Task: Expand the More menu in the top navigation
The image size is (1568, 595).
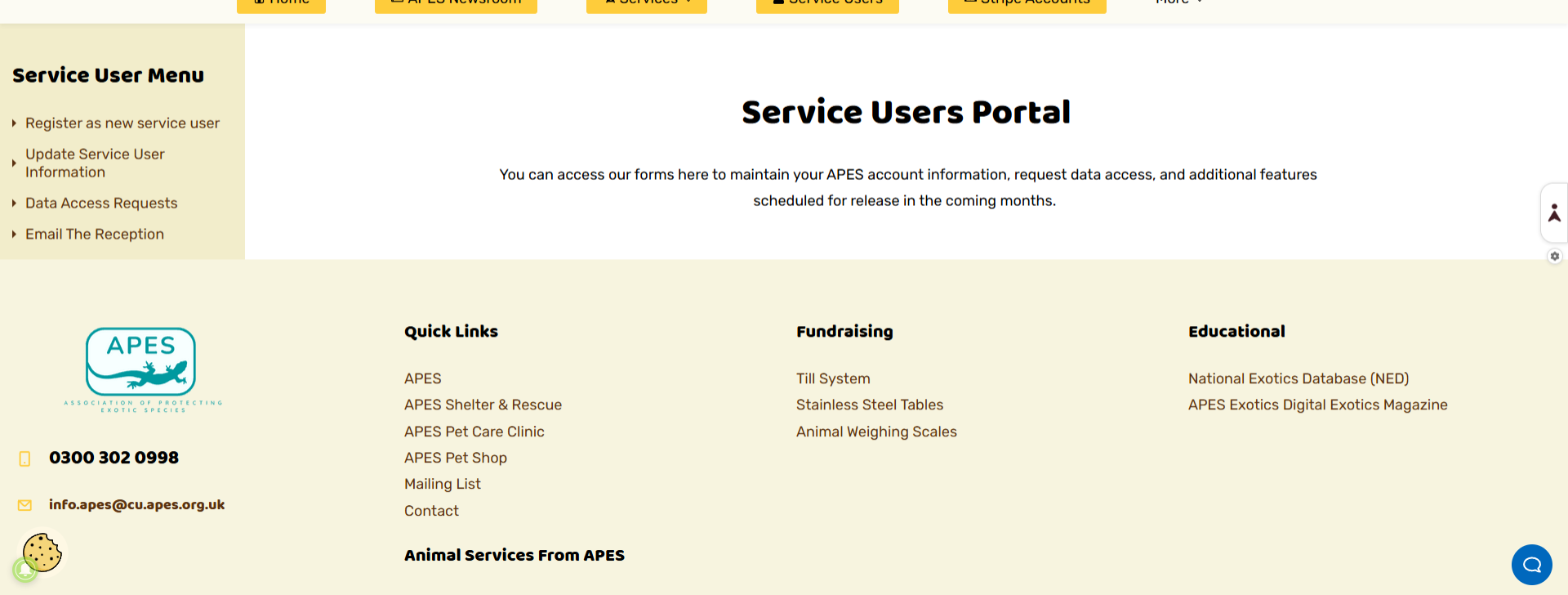Action: (1178, 3)
